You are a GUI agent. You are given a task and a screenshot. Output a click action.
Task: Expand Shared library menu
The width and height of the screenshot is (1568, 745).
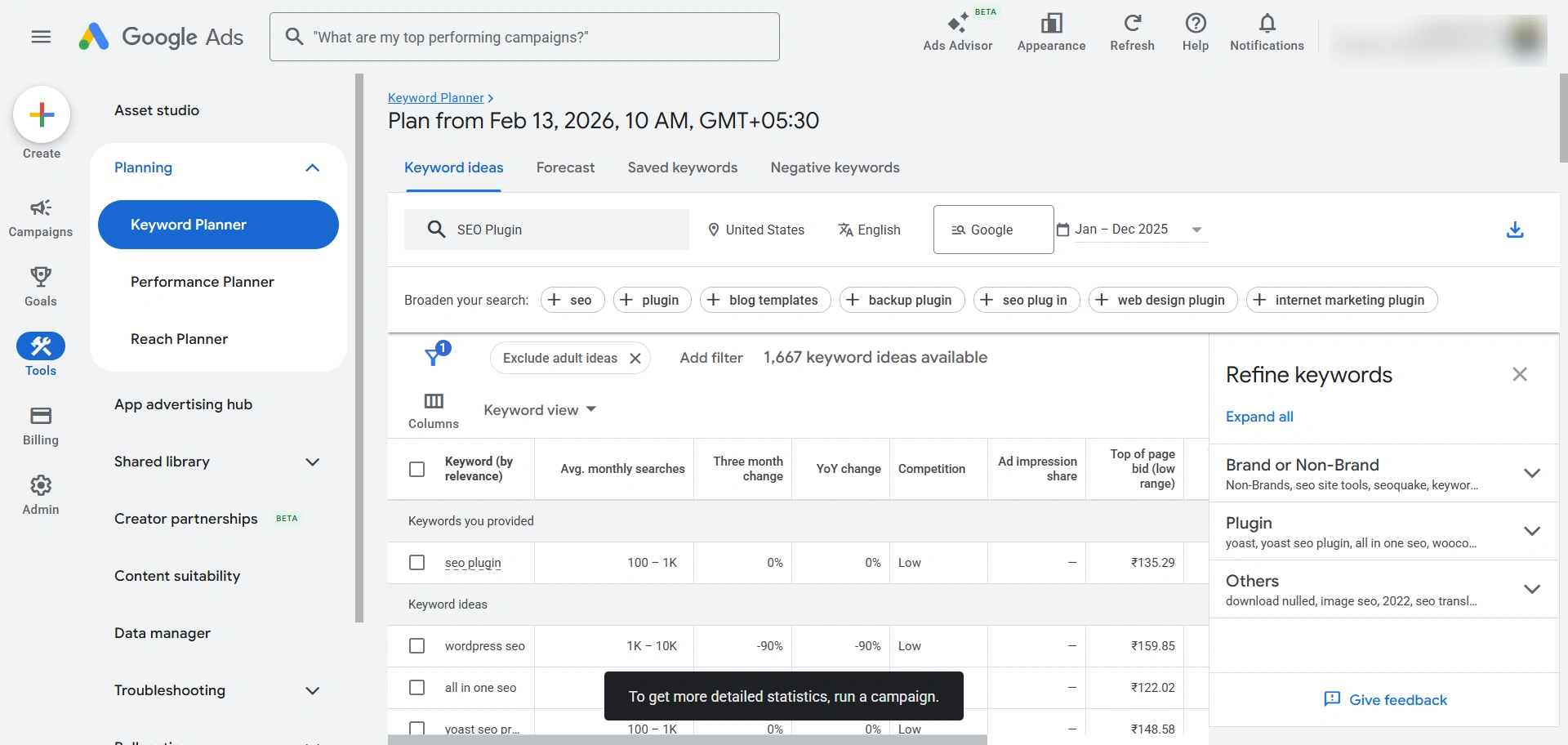[x=312, y=462]
